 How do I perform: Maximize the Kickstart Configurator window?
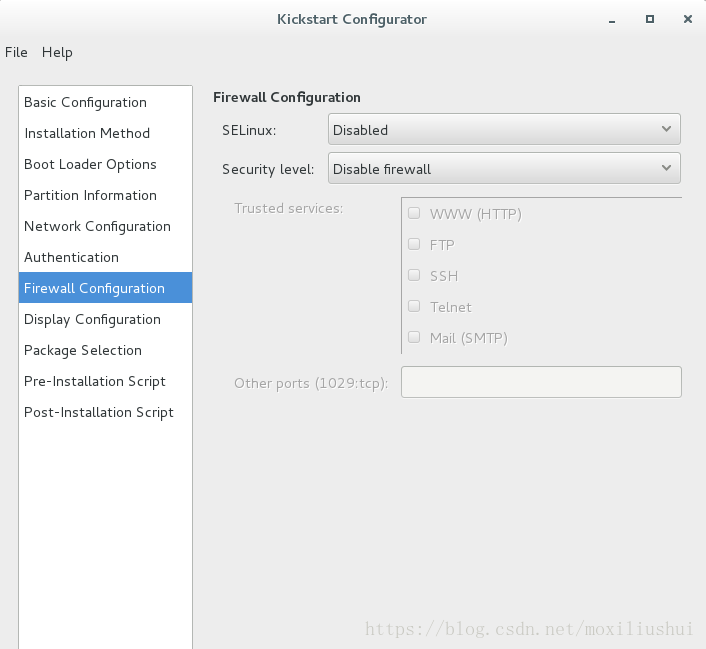[x=649, y=19]
